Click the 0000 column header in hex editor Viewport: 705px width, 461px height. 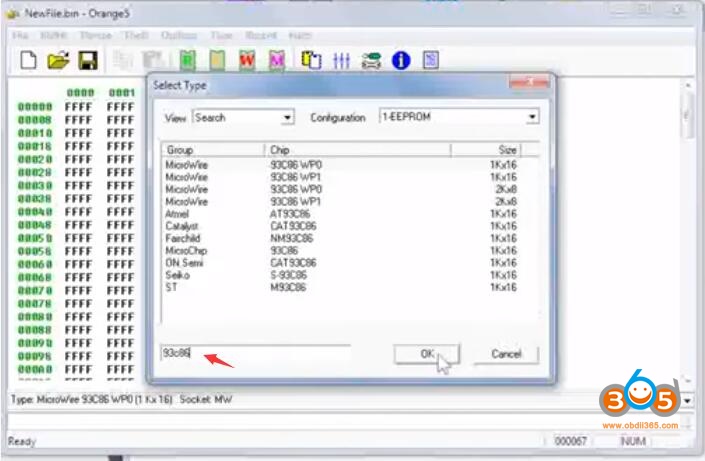(80, 93)
